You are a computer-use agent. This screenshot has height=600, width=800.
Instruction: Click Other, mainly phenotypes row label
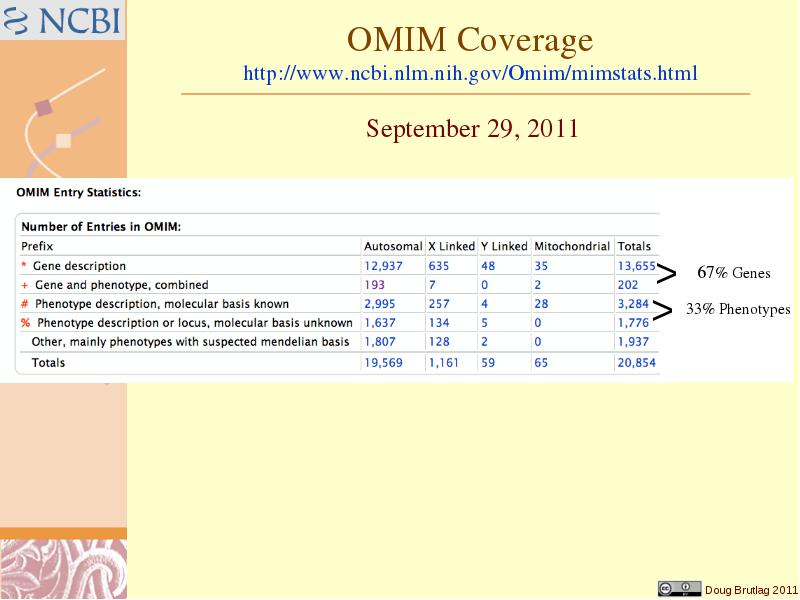[190, 341]
